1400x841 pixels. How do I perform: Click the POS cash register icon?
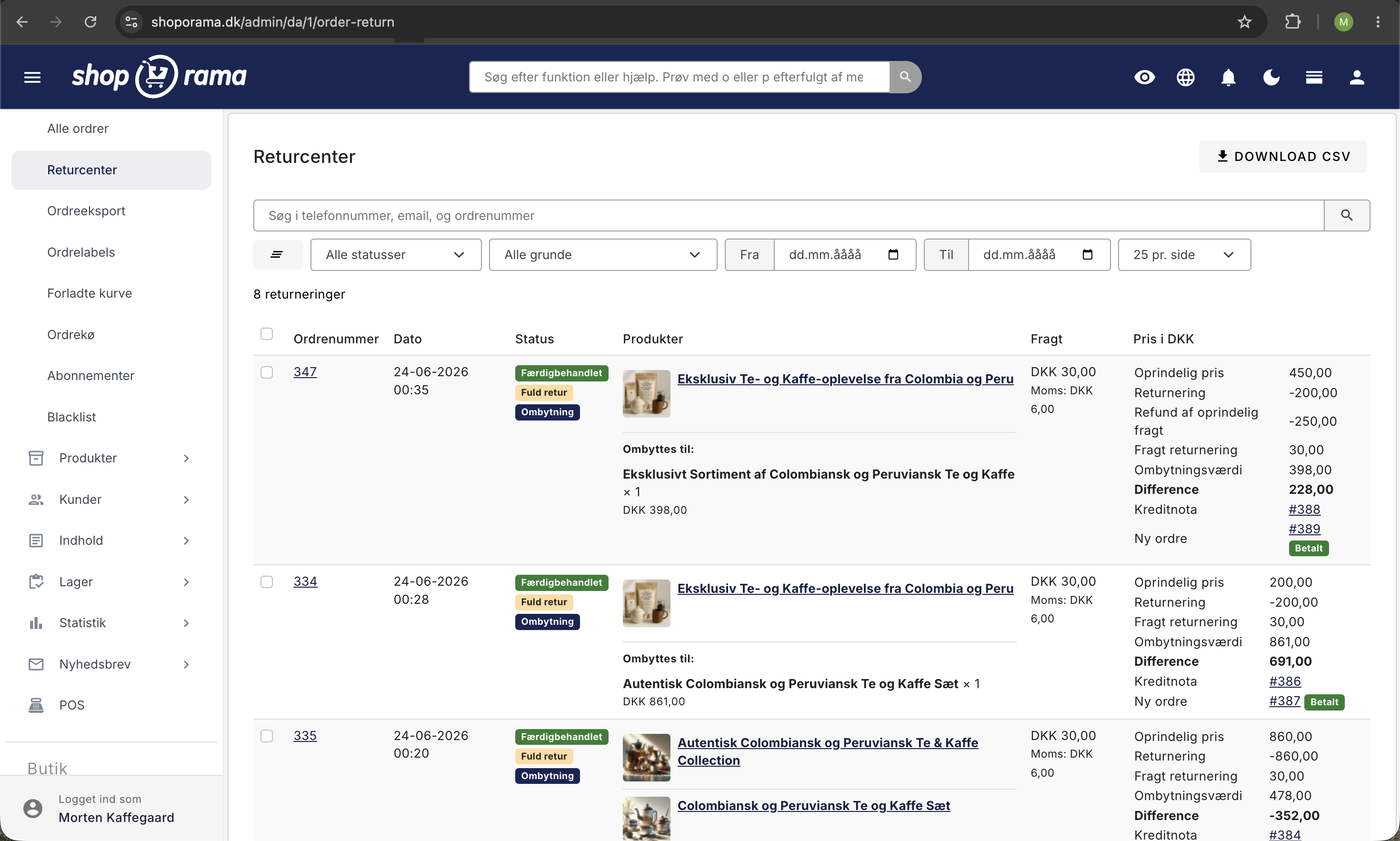click(36, 705)
